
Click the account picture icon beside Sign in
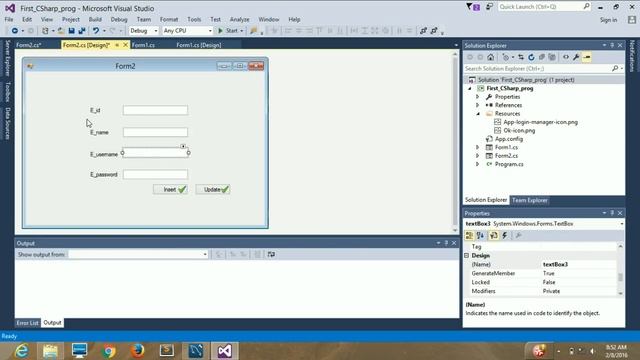pyautogui.click(x=632, y=20)
